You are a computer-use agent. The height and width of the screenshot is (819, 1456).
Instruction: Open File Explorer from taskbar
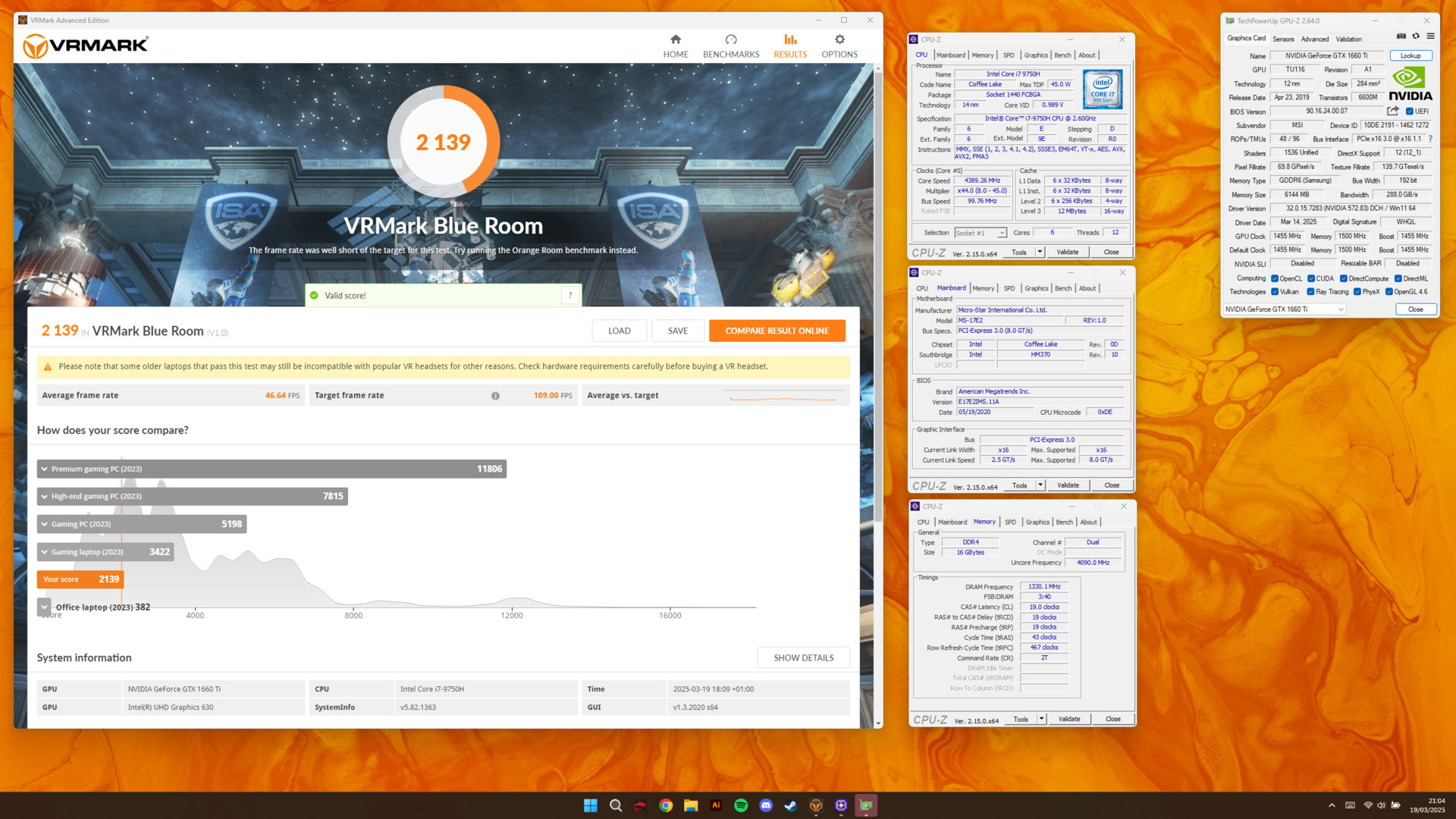691,805
